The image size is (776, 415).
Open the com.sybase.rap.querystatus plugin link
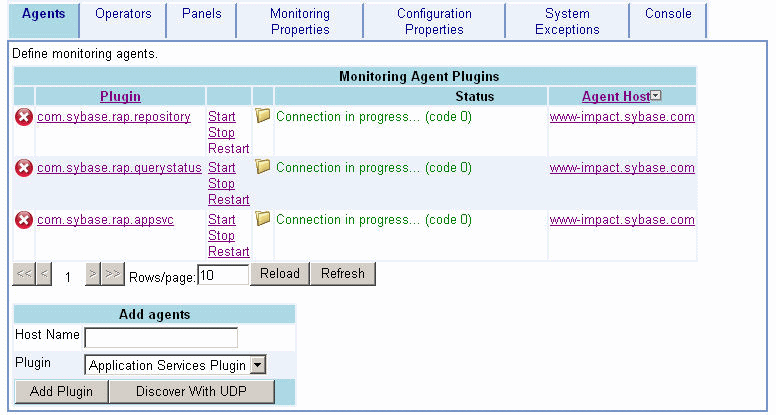point(119,168)
